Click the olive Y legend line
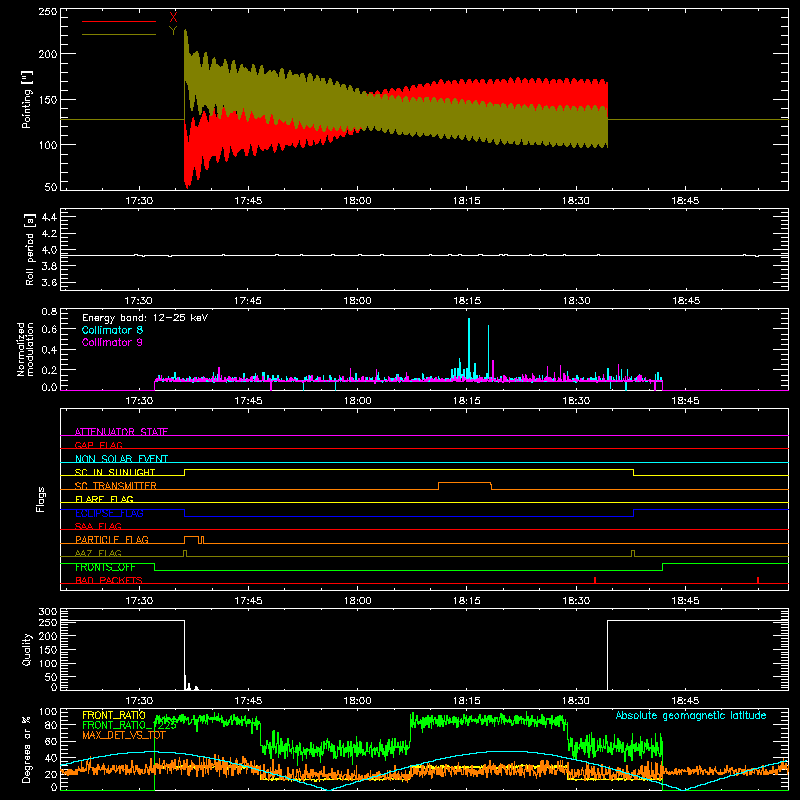The width and height of the screenshot is (800, 800). coord(119,35)
